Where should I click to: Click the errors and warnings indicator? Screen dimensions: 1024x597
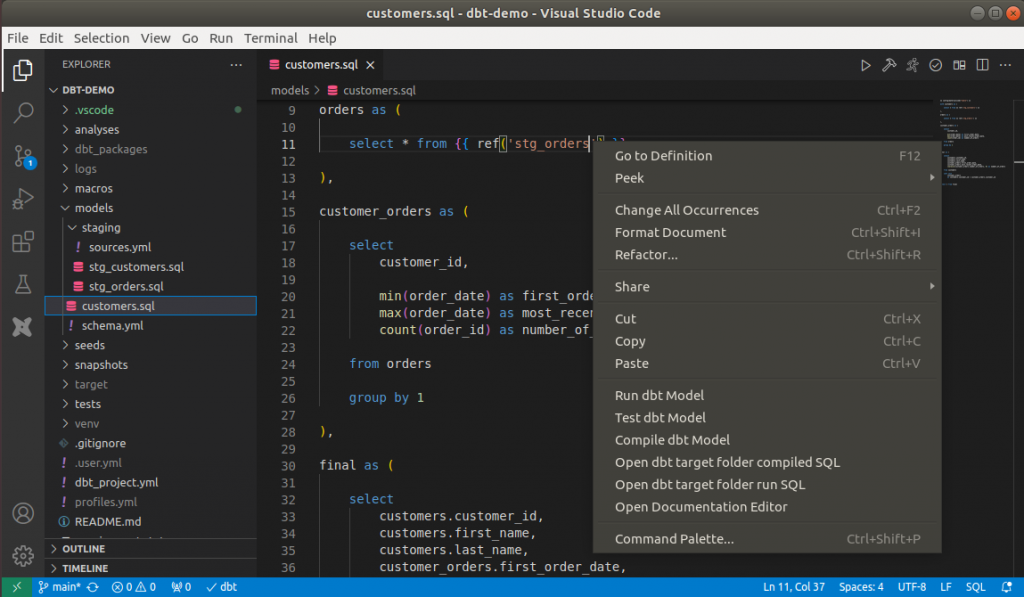pyautogui.click(x=134, y=587)
